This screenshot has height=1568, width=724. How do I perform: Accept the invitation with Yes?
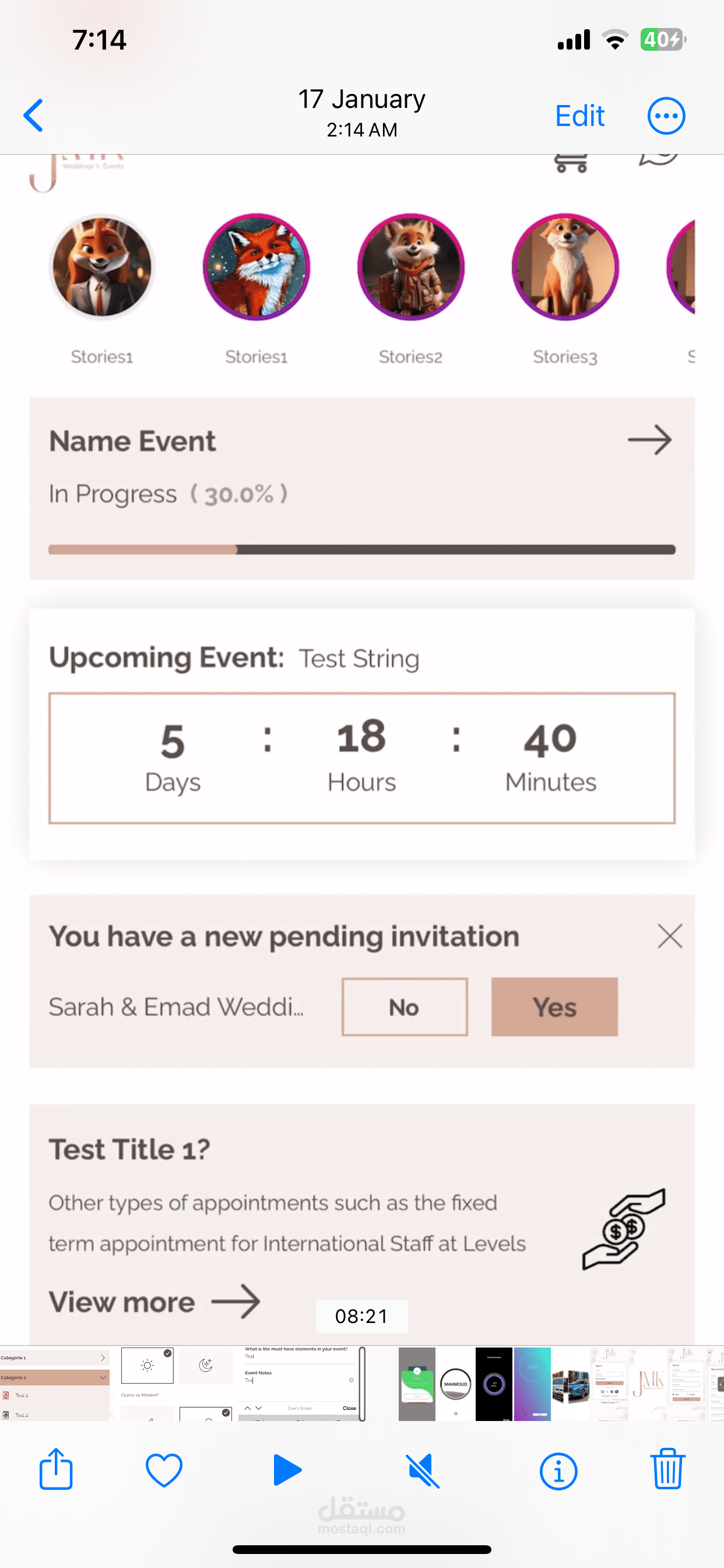[x=554, y=1007]
